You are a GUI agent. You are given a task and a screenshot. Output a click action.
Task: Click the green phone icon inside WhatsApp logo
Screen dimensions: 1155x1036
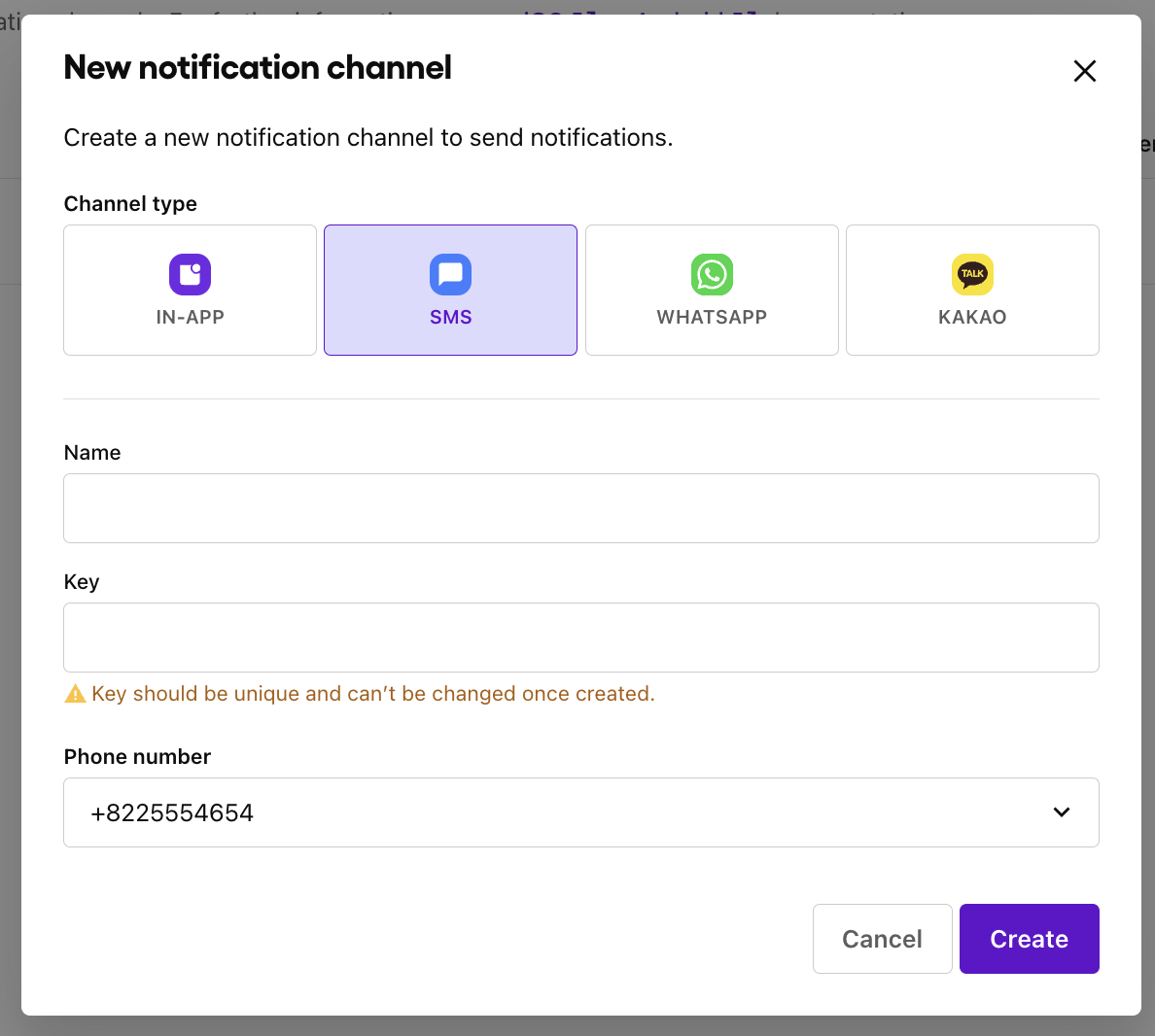pyautogui.click(x=712, y=274)
